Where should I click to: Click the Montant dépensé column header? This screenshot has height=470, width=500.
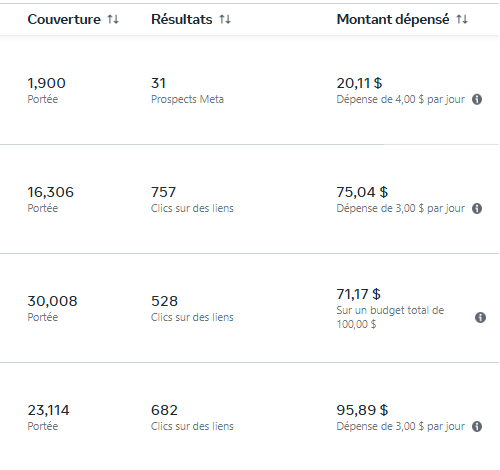[x=393, y=19]
